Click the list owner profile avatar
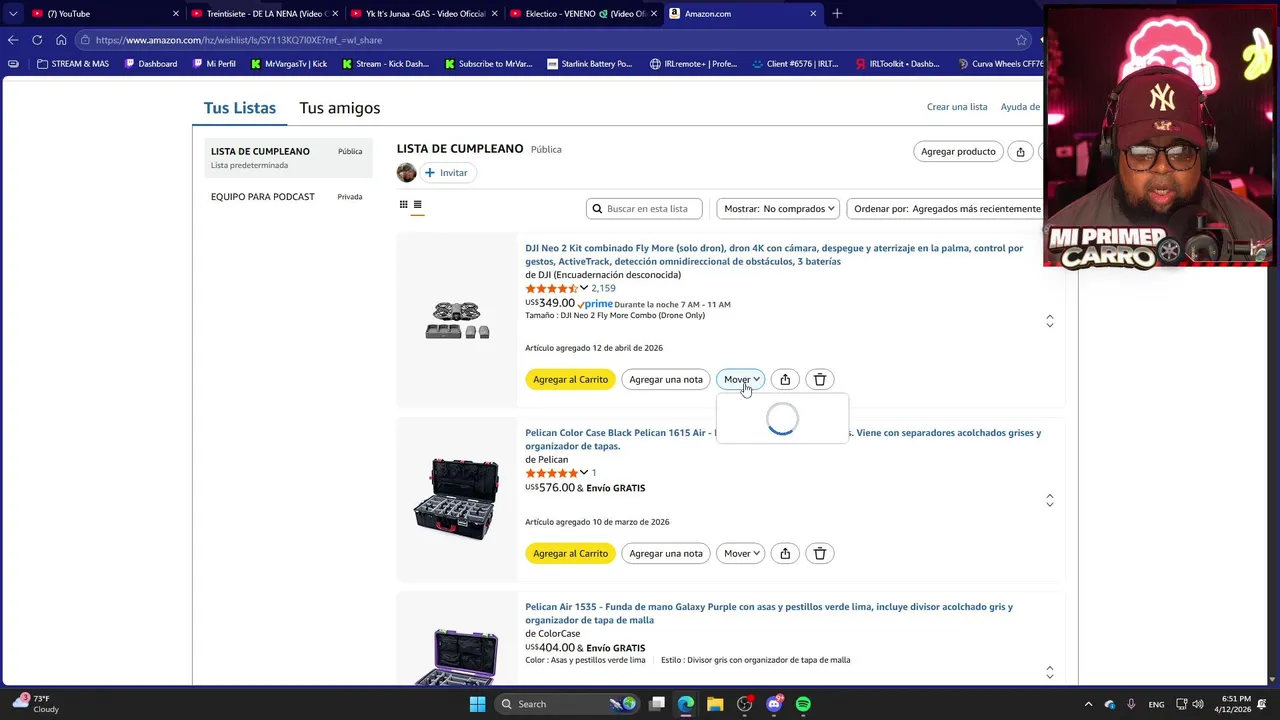The width and height of the screenshot is (1280, 720). pos(406,173)
